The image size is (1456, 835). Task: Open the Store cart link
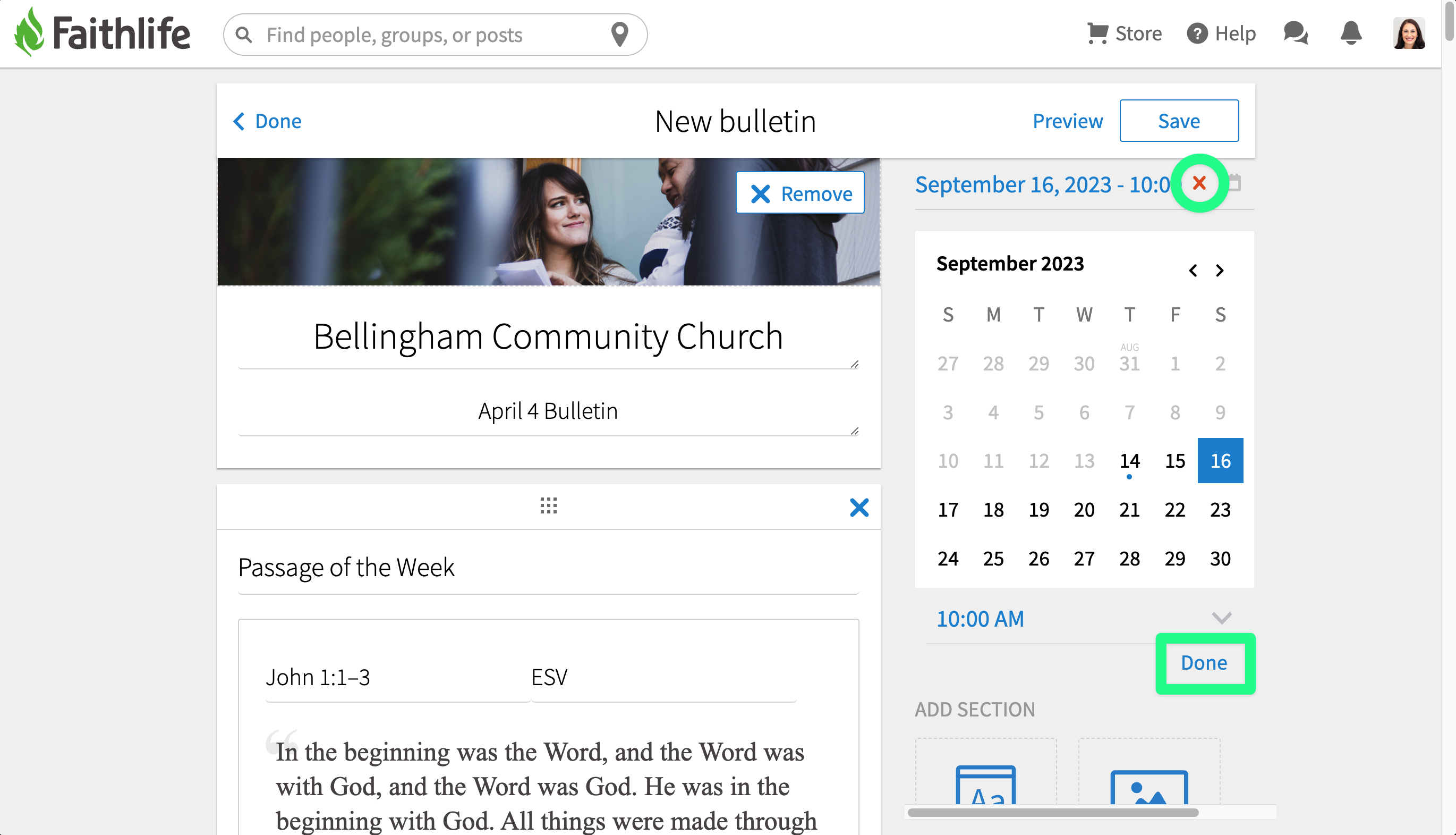[1124, 33]
